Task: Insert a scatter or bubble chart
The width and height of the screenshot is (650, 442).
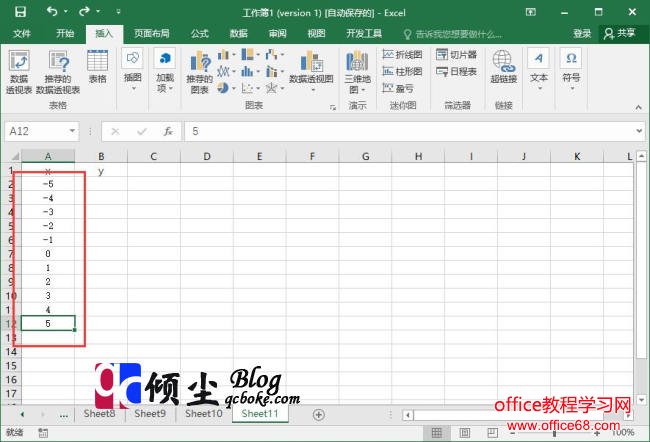Action: tap(250, 88)
